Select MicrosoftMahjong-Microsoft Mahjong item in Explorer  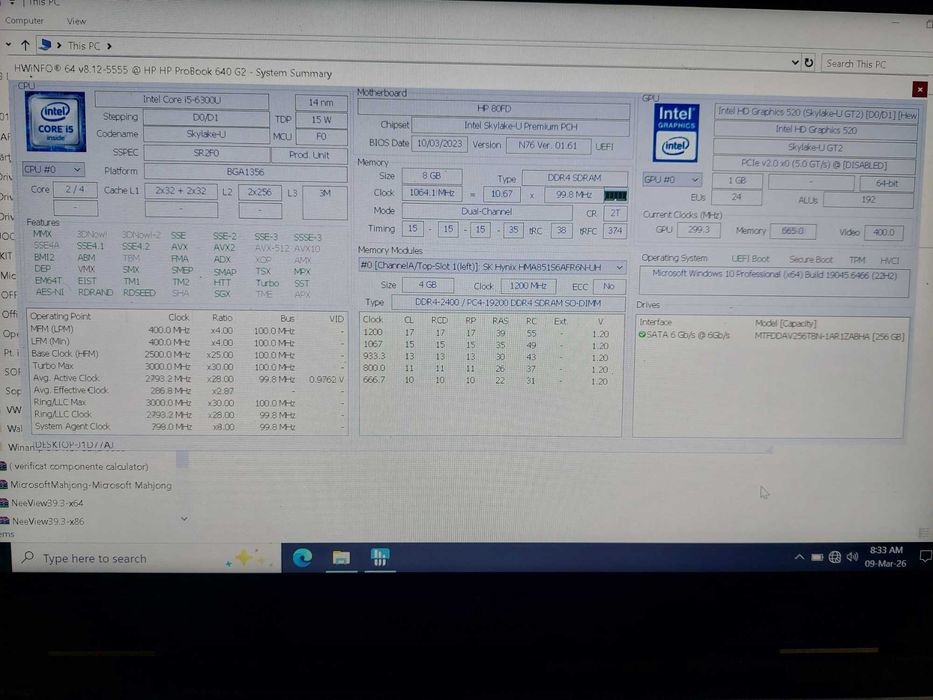(x=90, y=485)
